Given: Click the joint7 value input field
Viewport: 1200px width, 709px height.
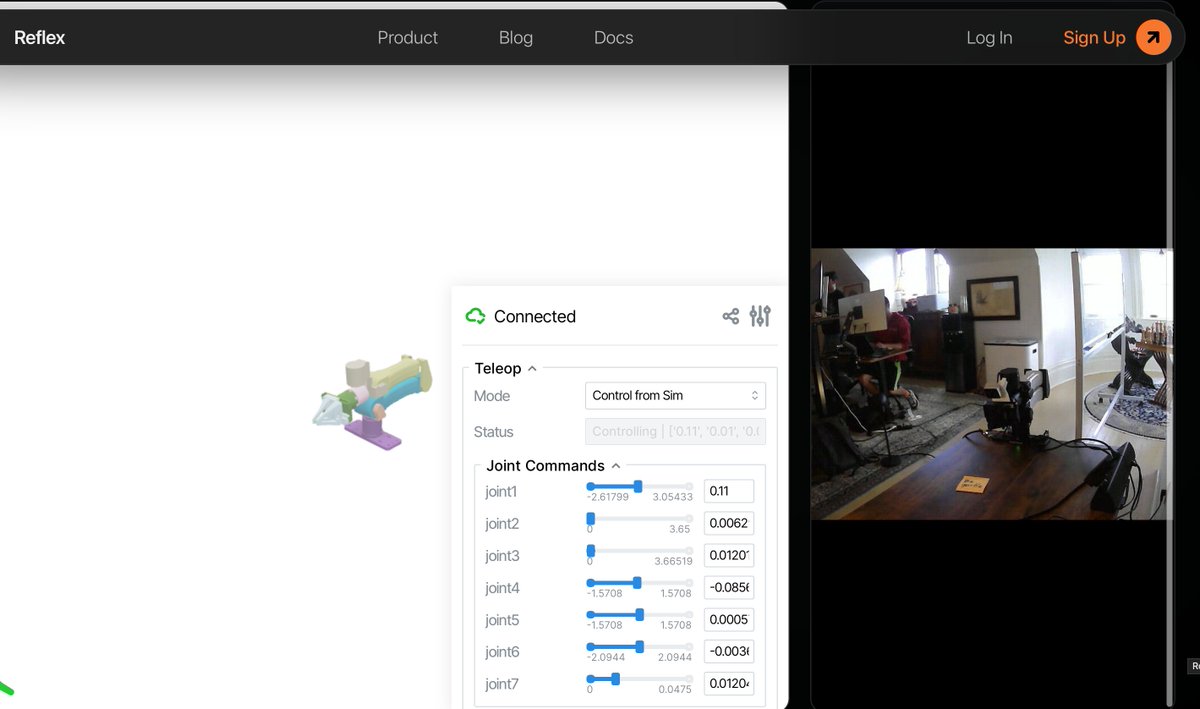Looking at the screenshot, I should pos(729,683).
